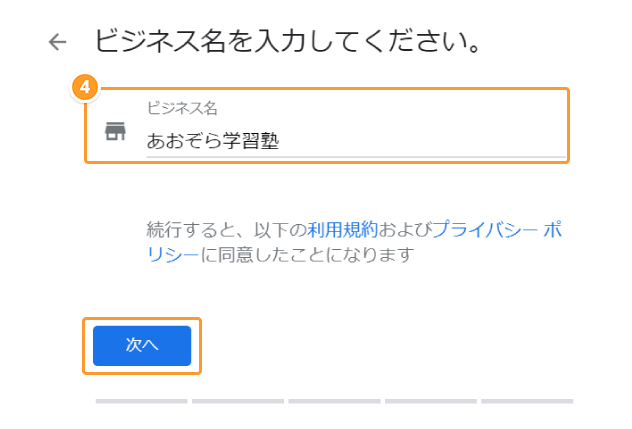Click the small ビジネス名 field label
Image resolution: width=632 pixels, height=429 pixels.
pos(182,108)
